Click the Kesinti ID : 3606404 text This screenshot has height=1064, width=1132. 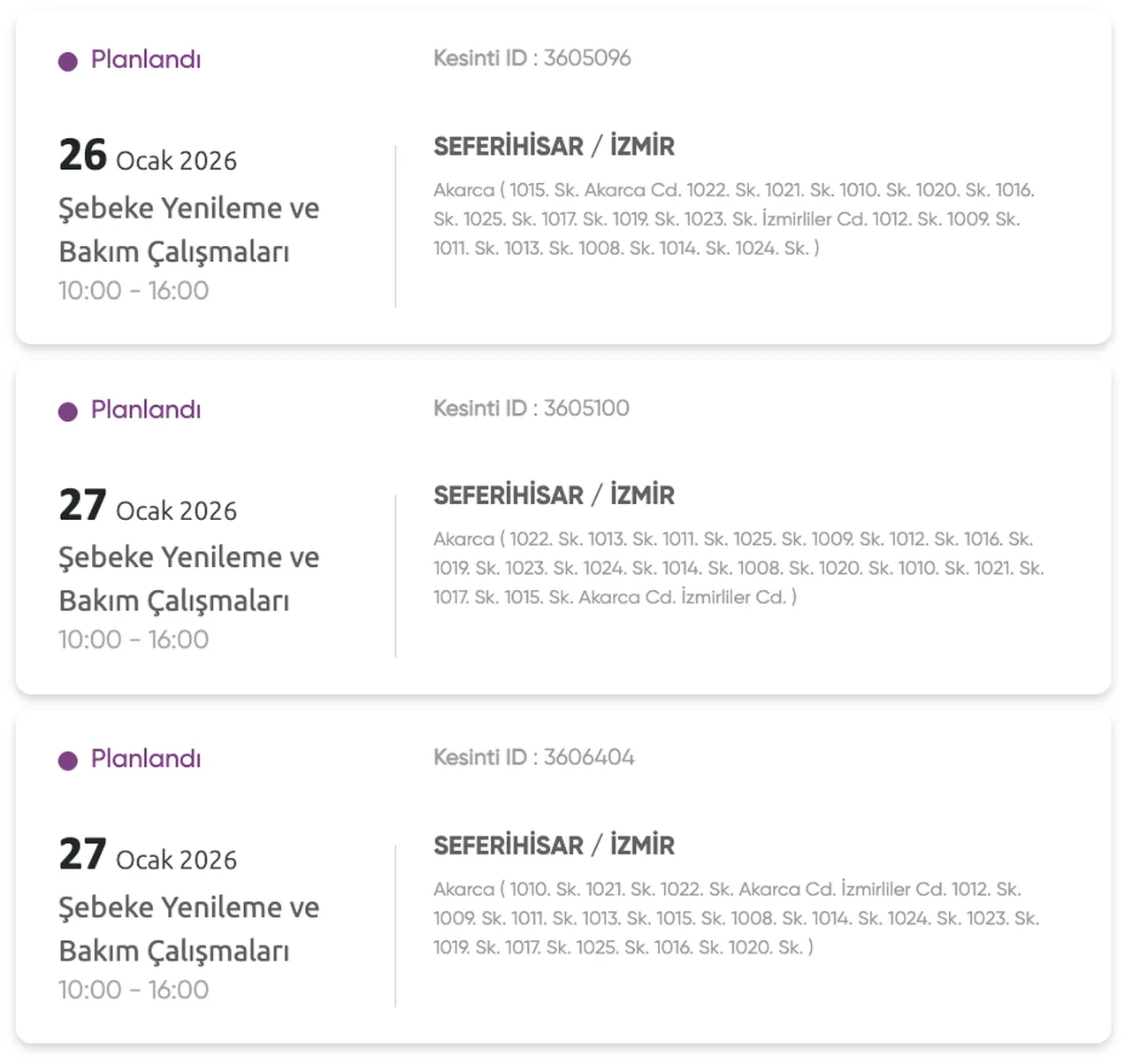(x=533, y=758)
